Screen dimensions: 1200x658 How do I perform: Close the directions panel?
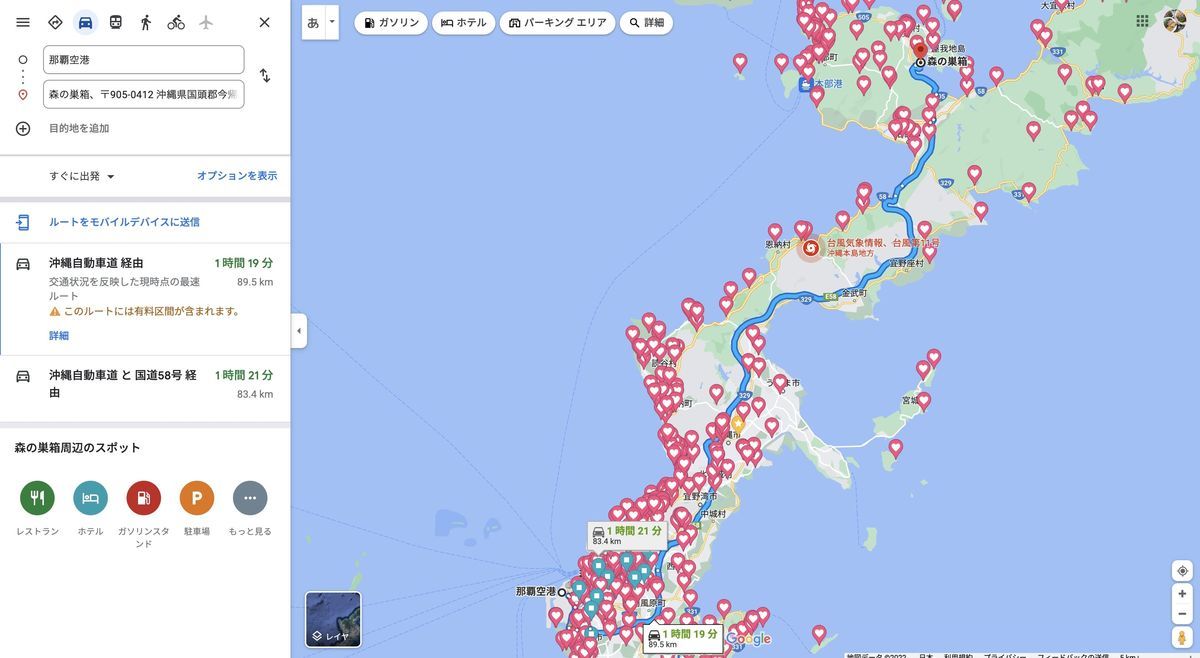[264, 22]
